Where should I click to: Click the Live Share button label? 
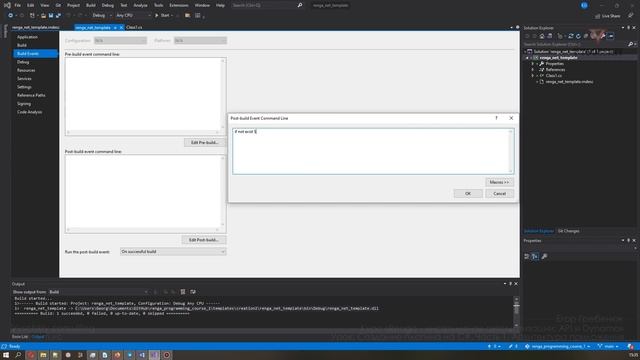pyautogui.click(x=611, y=16)
